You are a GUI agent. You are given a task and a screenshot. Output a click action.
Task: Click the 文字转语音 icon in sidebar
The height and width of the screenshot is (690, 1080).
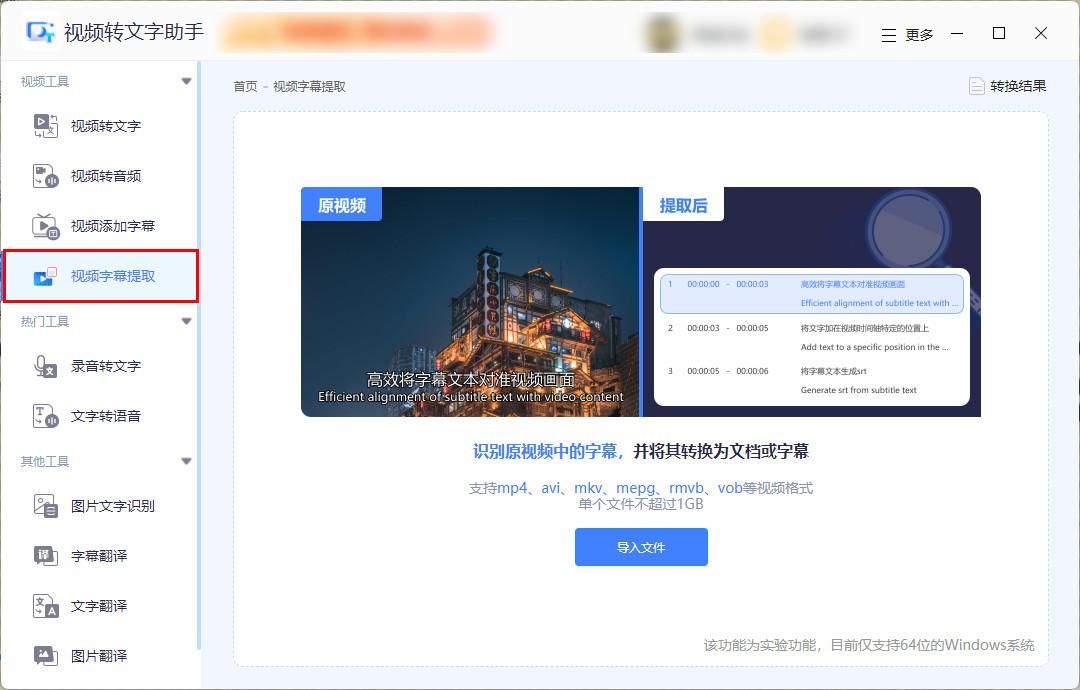coord(45,416)
